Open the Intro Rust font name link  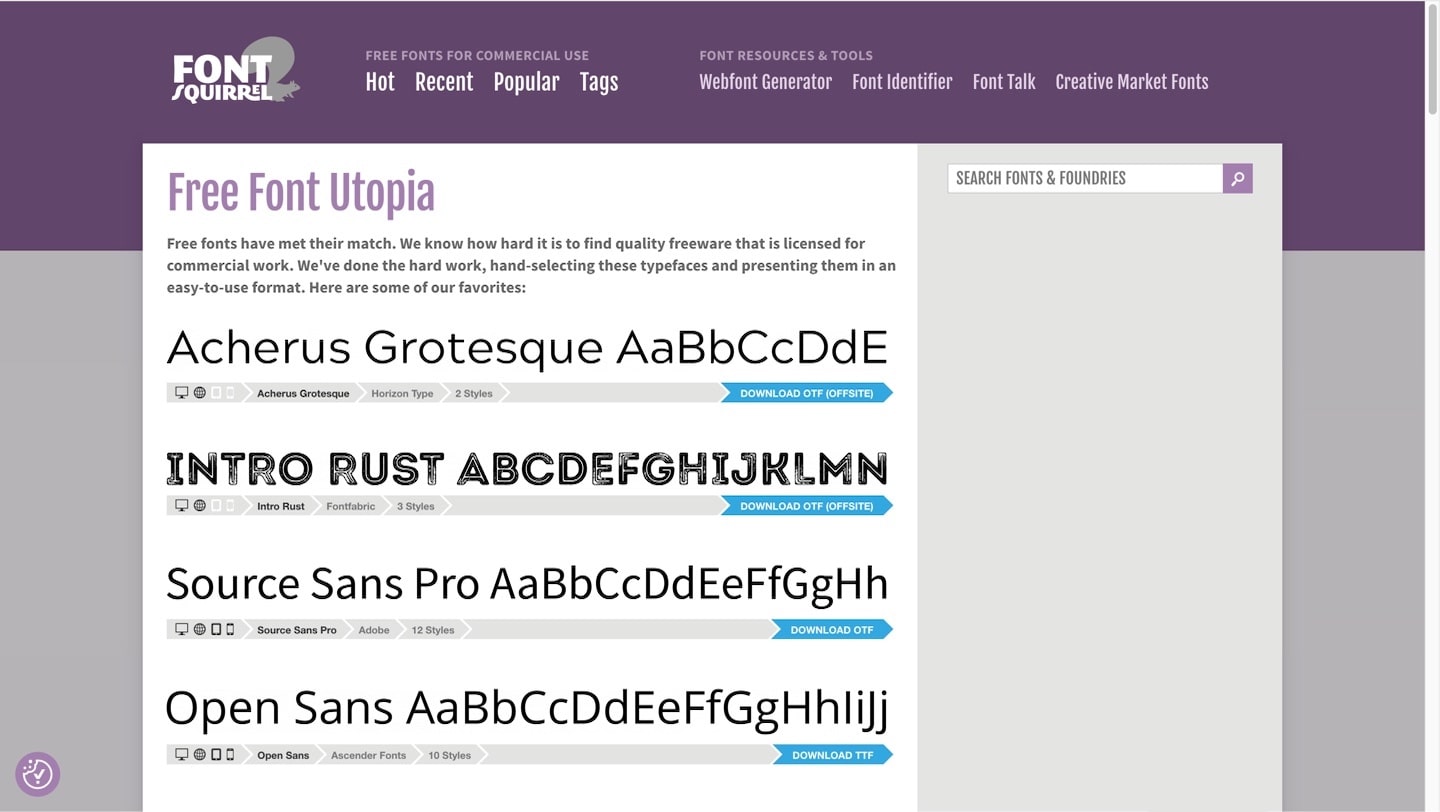point(281,506)
